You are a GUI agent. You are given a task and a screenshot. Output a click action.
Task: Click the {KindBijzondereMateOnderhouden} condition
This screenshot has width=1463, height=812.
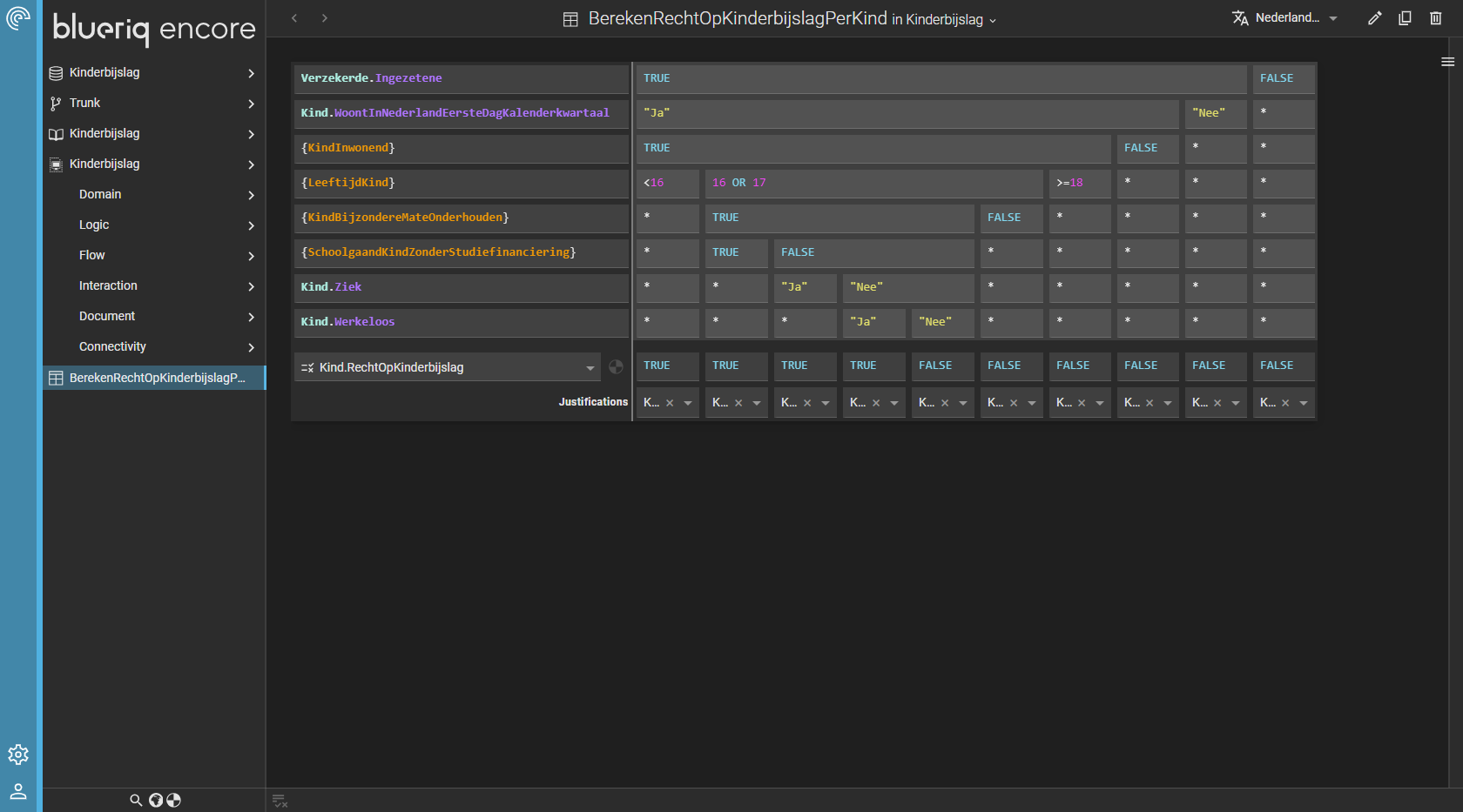[x=461, y=218]
